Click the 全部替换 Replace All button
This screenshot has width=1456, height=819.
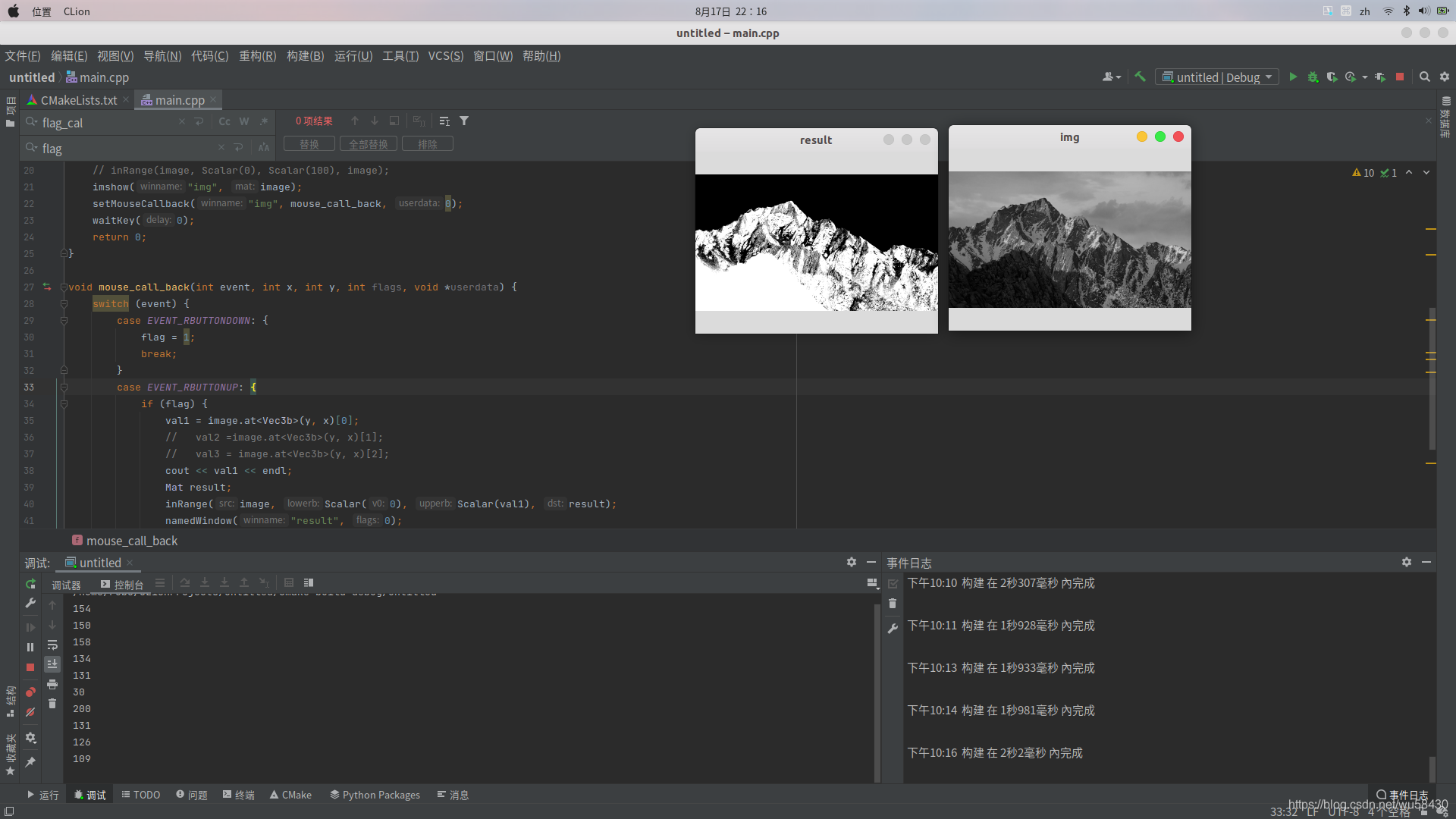tap(368, 144)
